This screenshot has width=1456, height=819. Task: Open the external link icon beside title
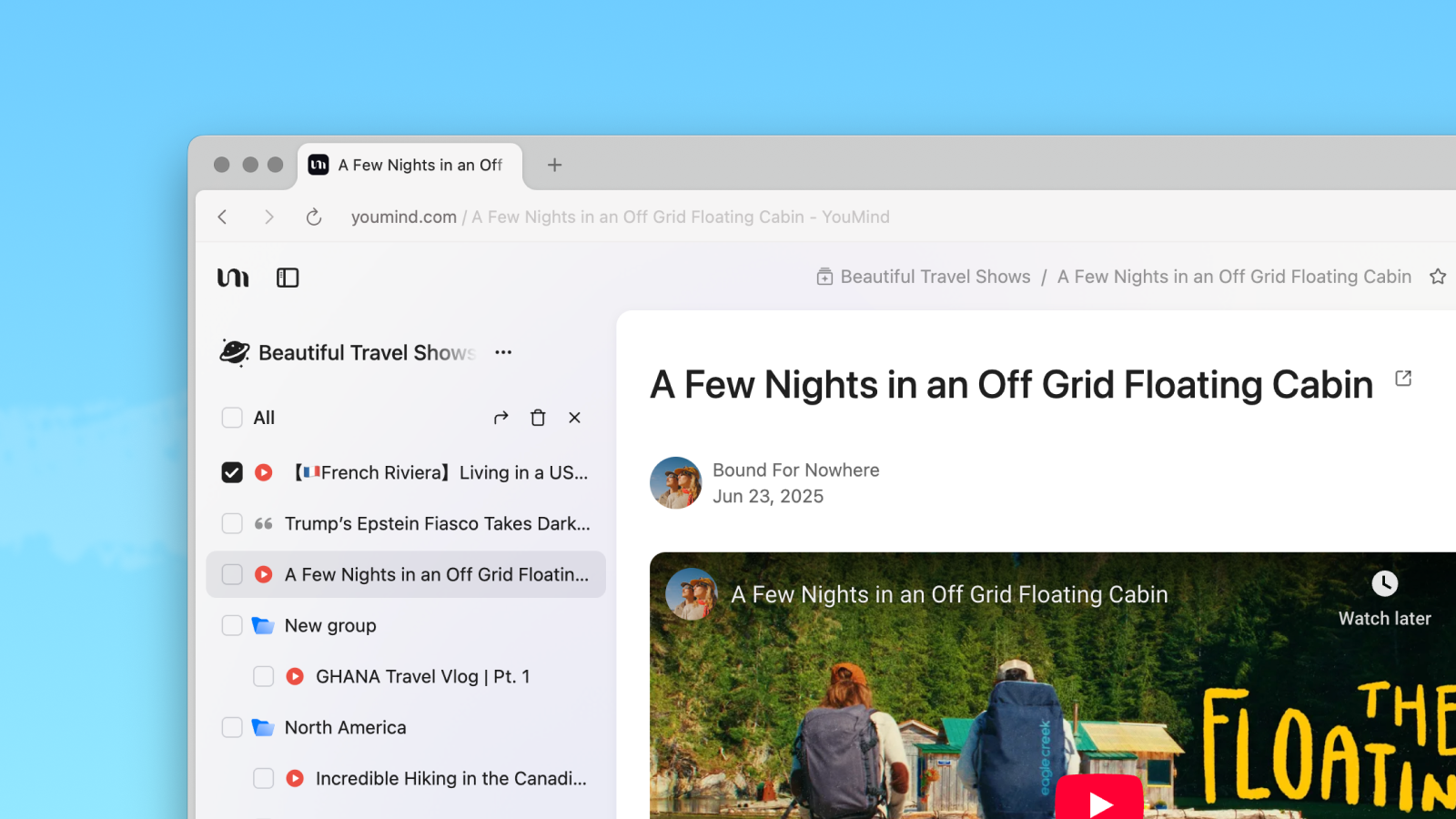tap(1403, 379)
